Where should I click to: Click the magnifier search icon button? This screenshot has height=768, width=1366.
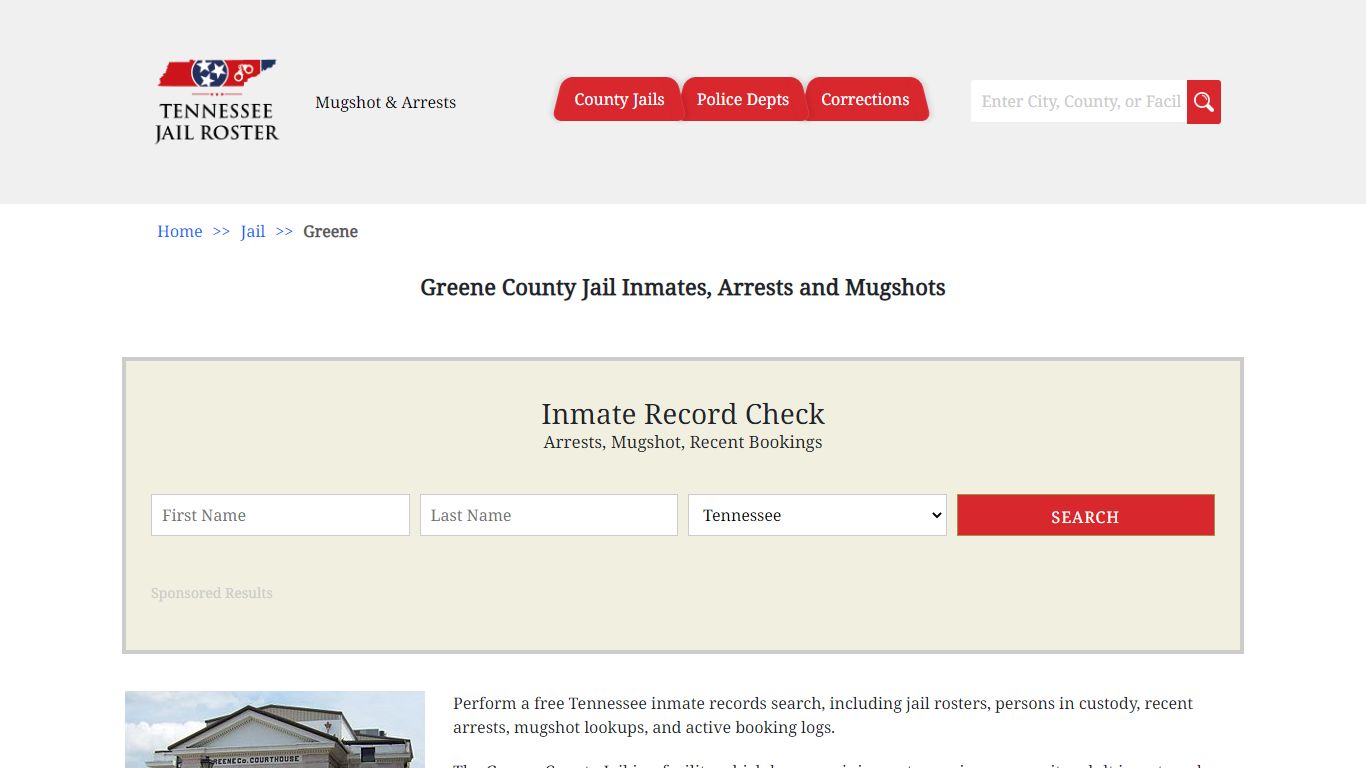[x=1204, y=102]
